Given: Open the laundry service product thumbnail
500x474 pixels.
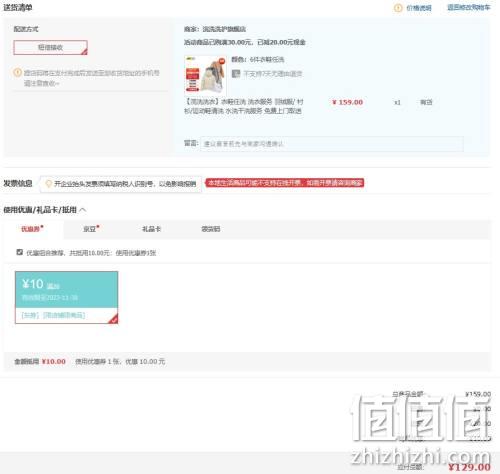Looking at the screenshot, I should pos(205,75).
